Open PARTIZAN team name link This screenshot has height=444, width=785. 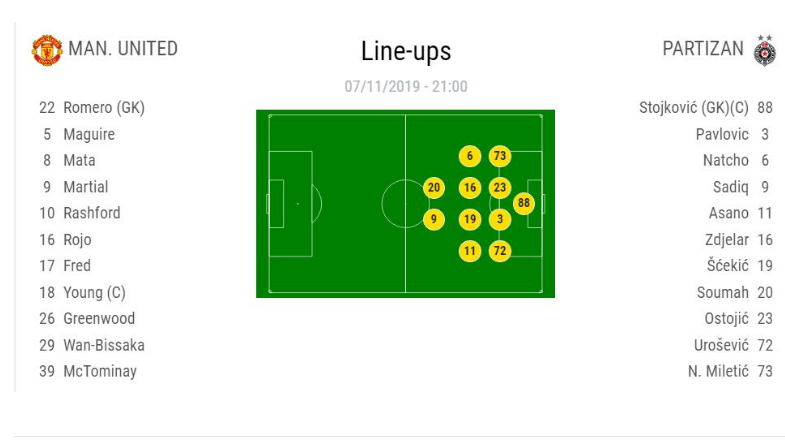[703, 49]
